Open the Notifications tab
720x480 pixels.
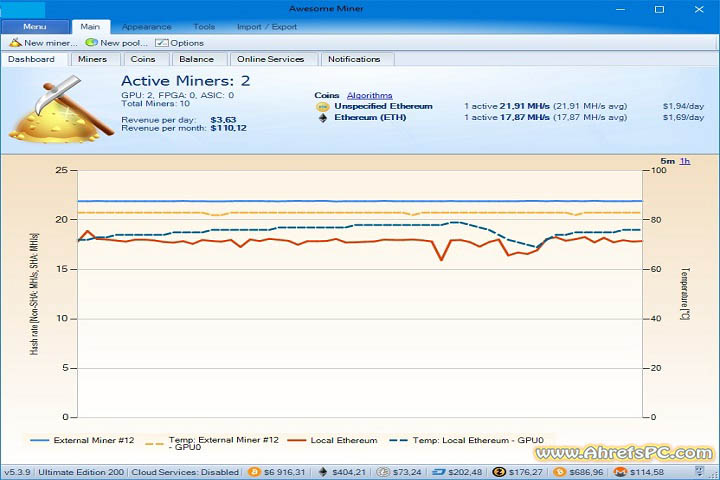(356, 59)
